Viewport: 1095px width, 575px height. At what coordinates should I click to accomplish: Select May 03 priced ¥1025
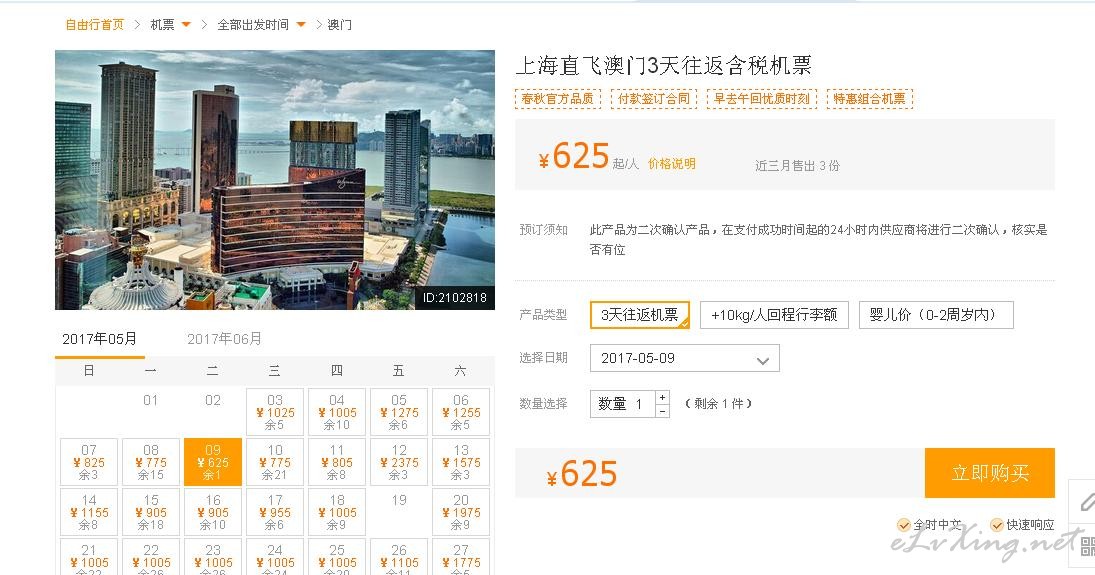pyautogui.click(x=275, y=412)
